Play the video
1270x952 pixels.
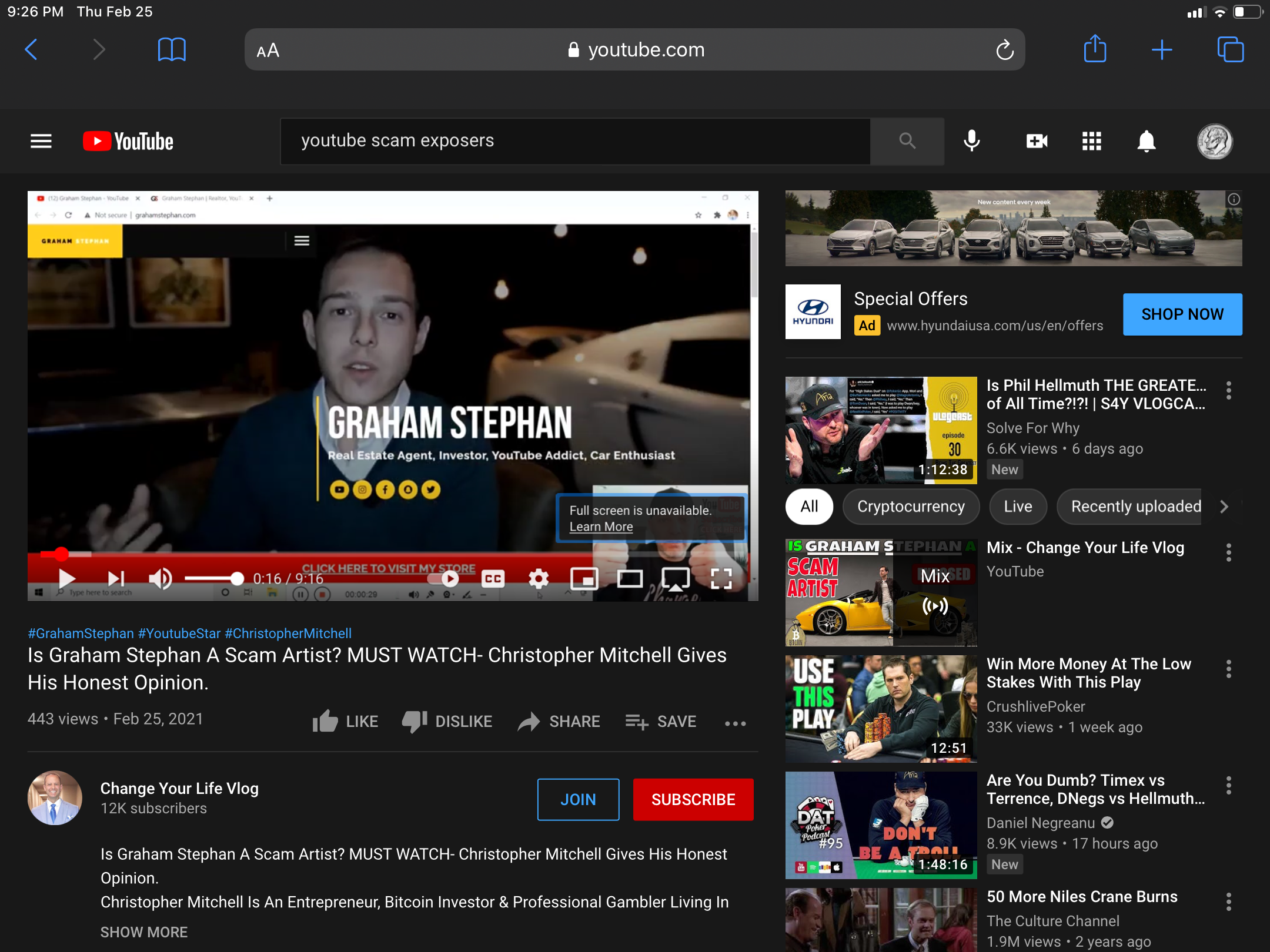67,579
